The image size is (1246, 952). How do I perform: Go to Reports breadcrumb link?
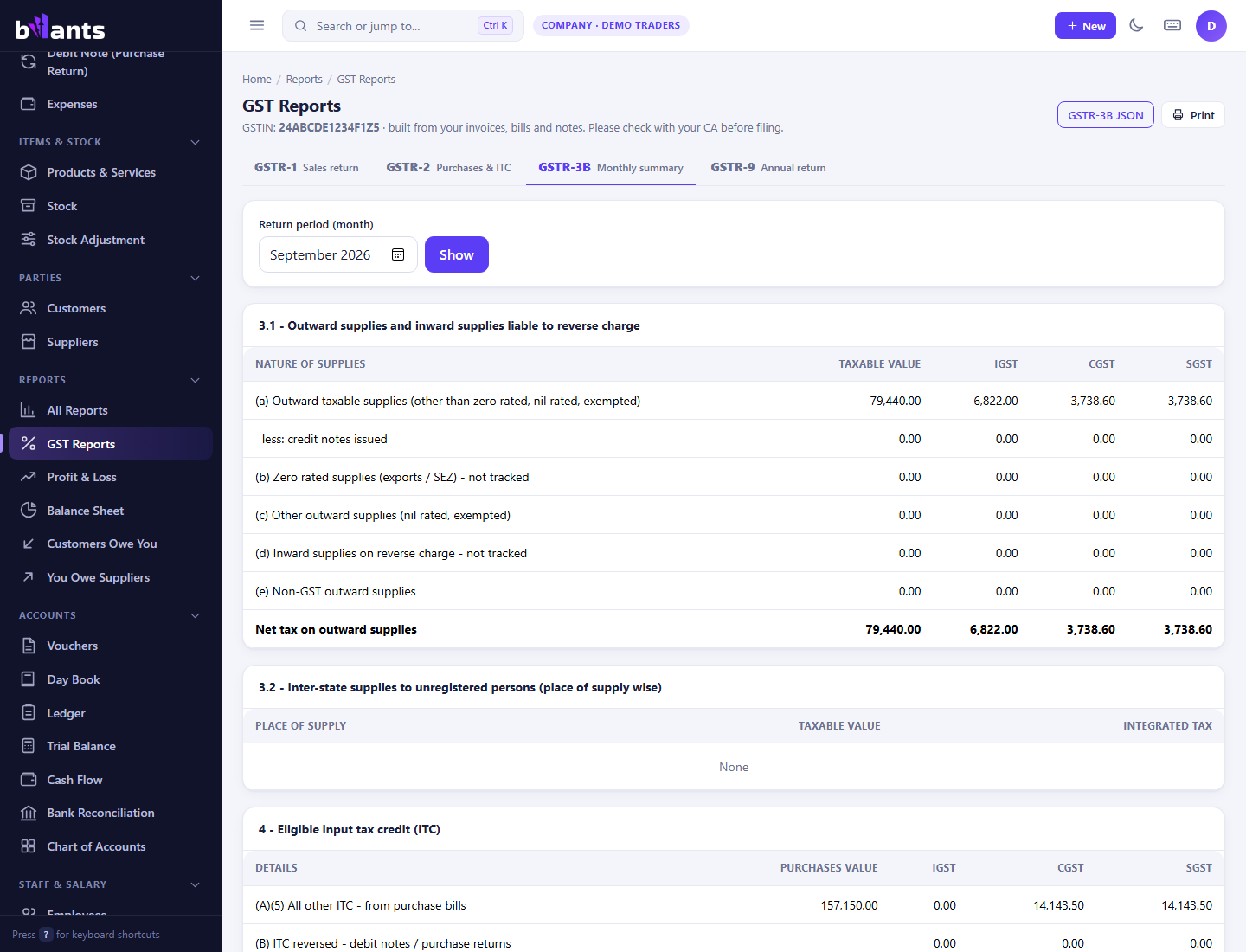(305, 80)
